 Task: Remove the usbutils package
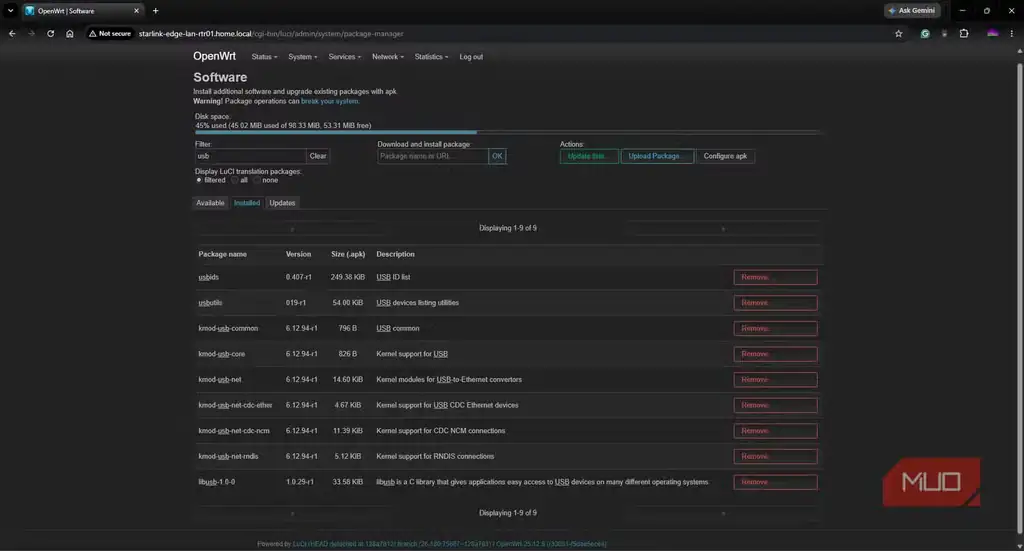775,303
